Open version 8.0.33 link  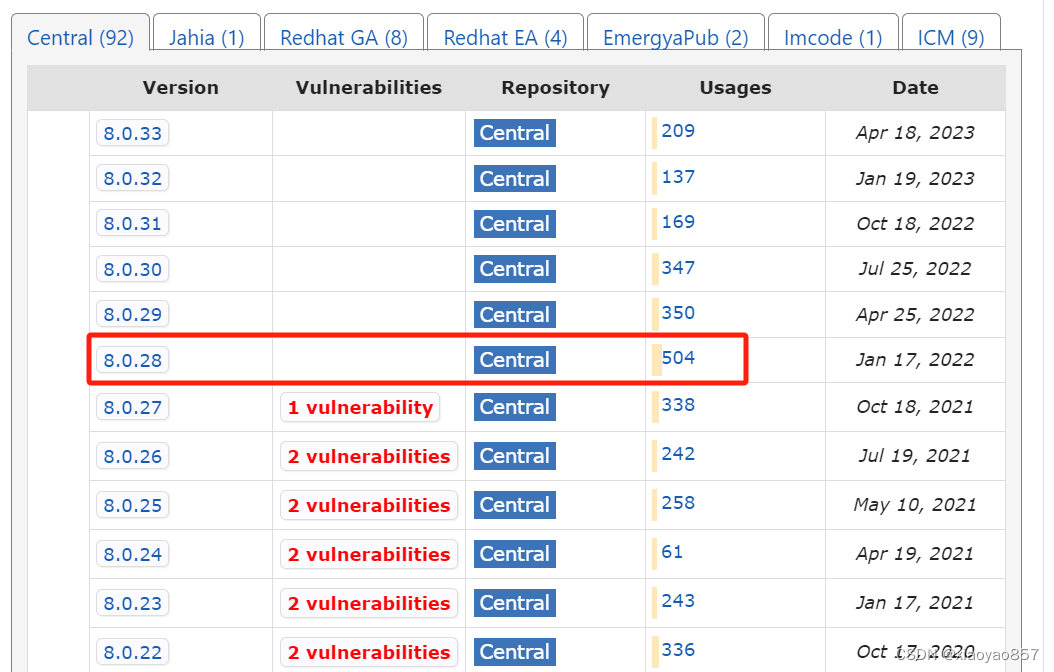click(132, 133)
